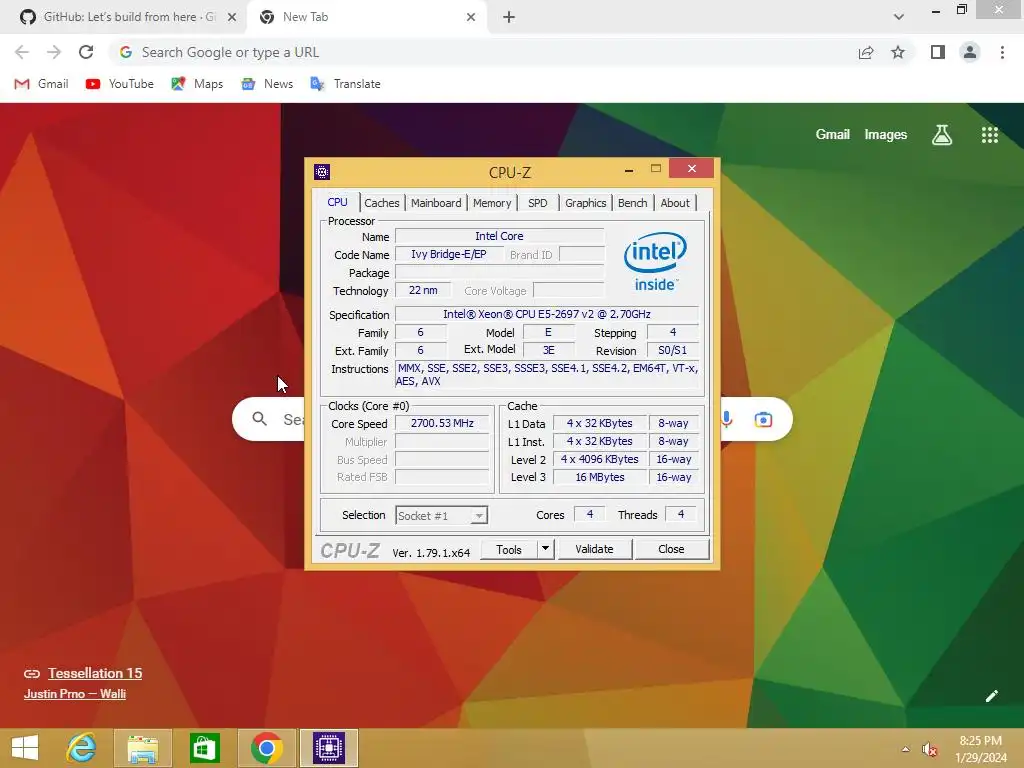The image size is (1024, 768).
Task: Select the Memory tab in CPU-Z
Action: (492, 203)
